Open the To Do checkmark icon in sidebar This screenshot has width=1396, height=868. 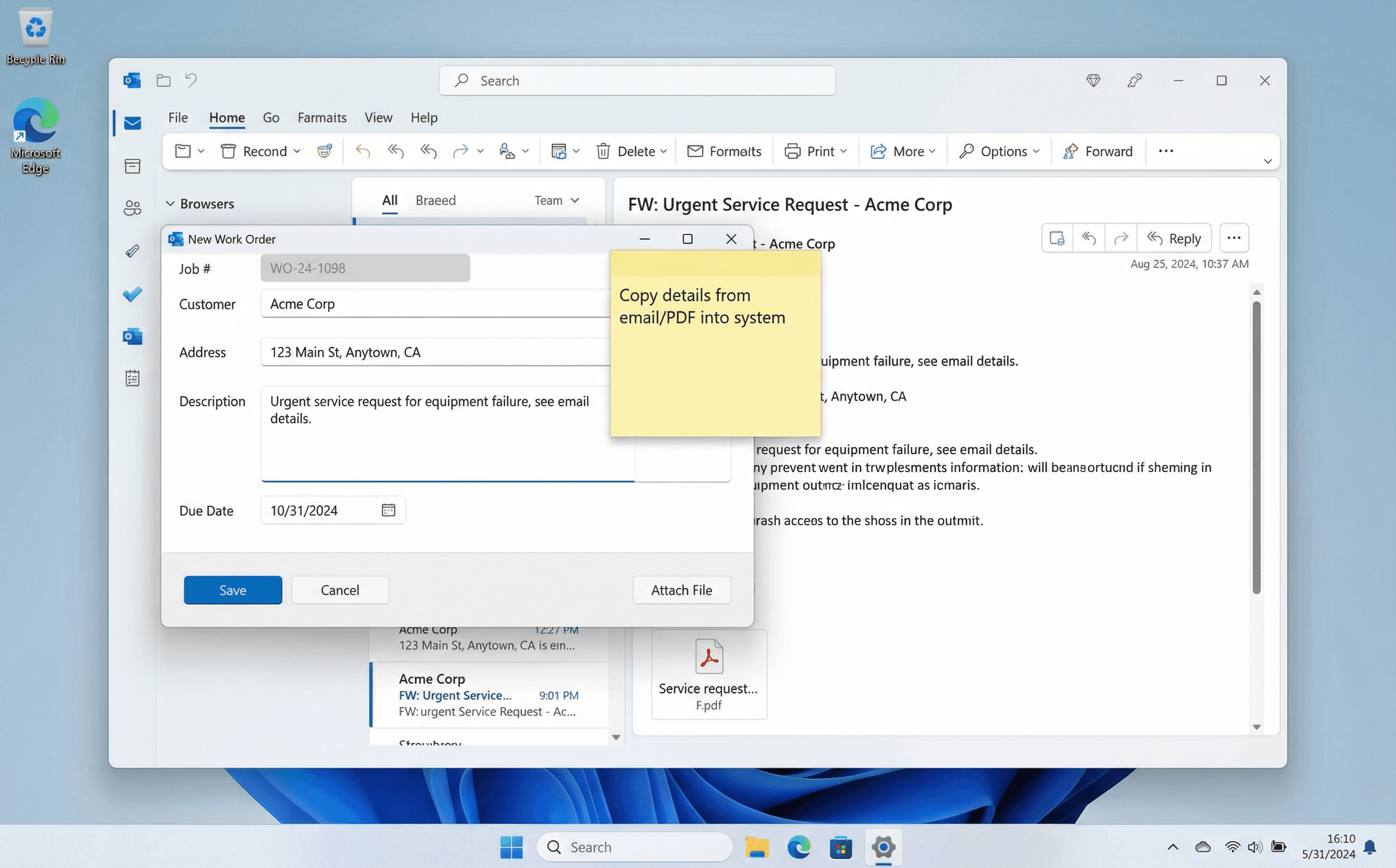pyautogui.click(x=132, y=295)
